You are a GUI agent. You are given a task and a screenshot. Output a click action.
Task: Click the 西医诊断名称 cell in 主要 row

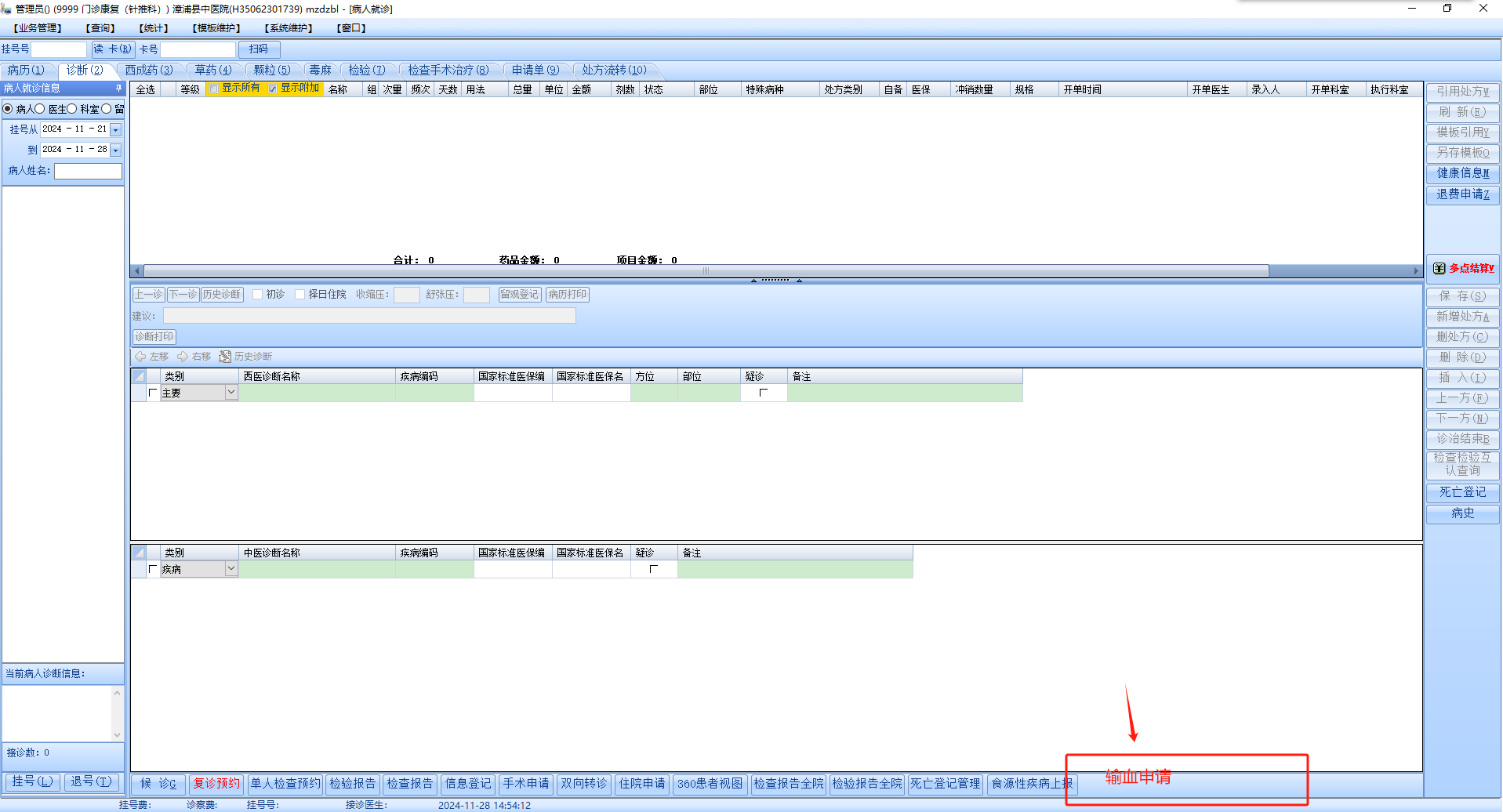[x=317, y=393]
